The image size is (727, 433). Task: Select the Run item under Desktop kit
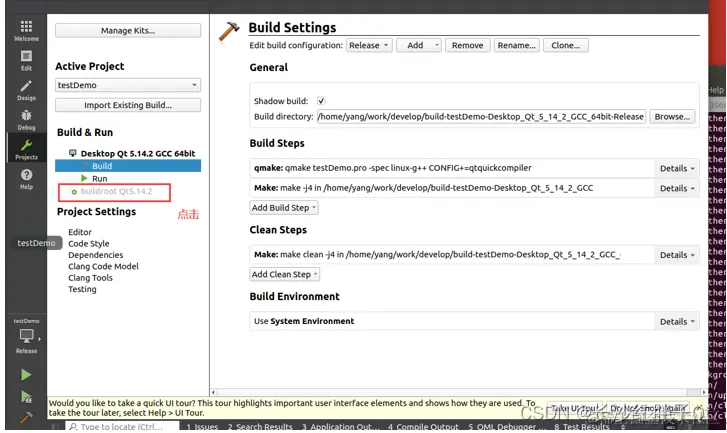click(x=99, y=178)
